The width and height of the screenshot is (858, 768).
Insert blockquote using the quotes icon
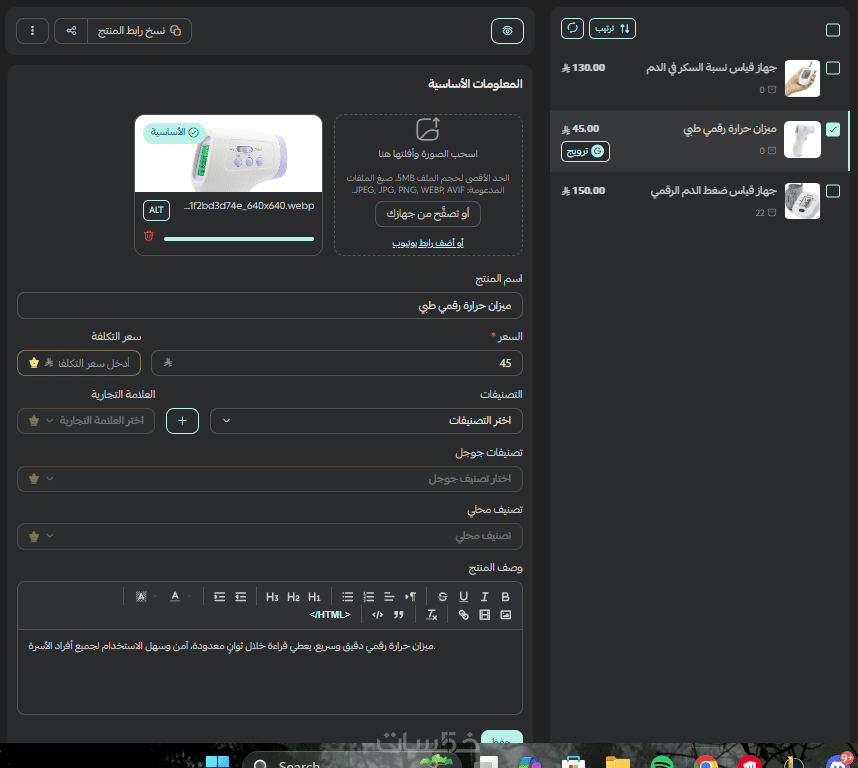tap(398, 615)
